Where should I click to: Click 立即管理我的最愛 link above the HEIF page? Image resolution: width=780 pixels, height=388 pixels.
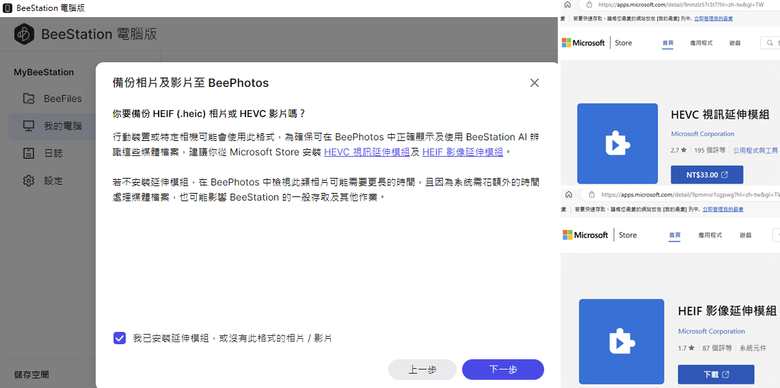pyautogui.click(x=722, y=210)
